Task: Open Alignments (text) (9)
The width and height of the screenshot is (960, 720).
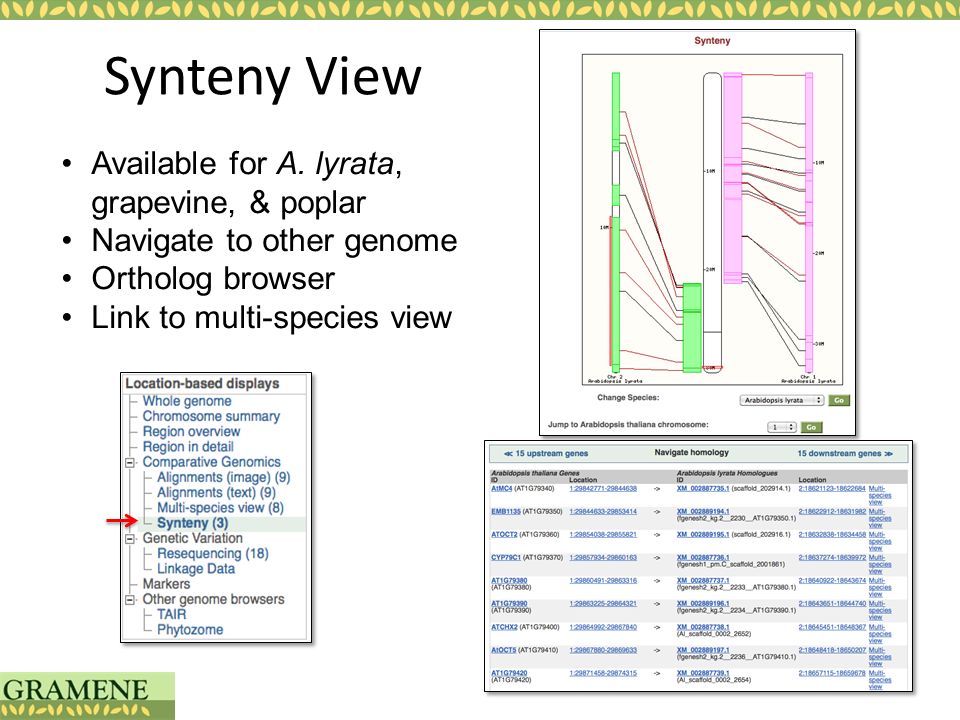Action: point(216,493)
